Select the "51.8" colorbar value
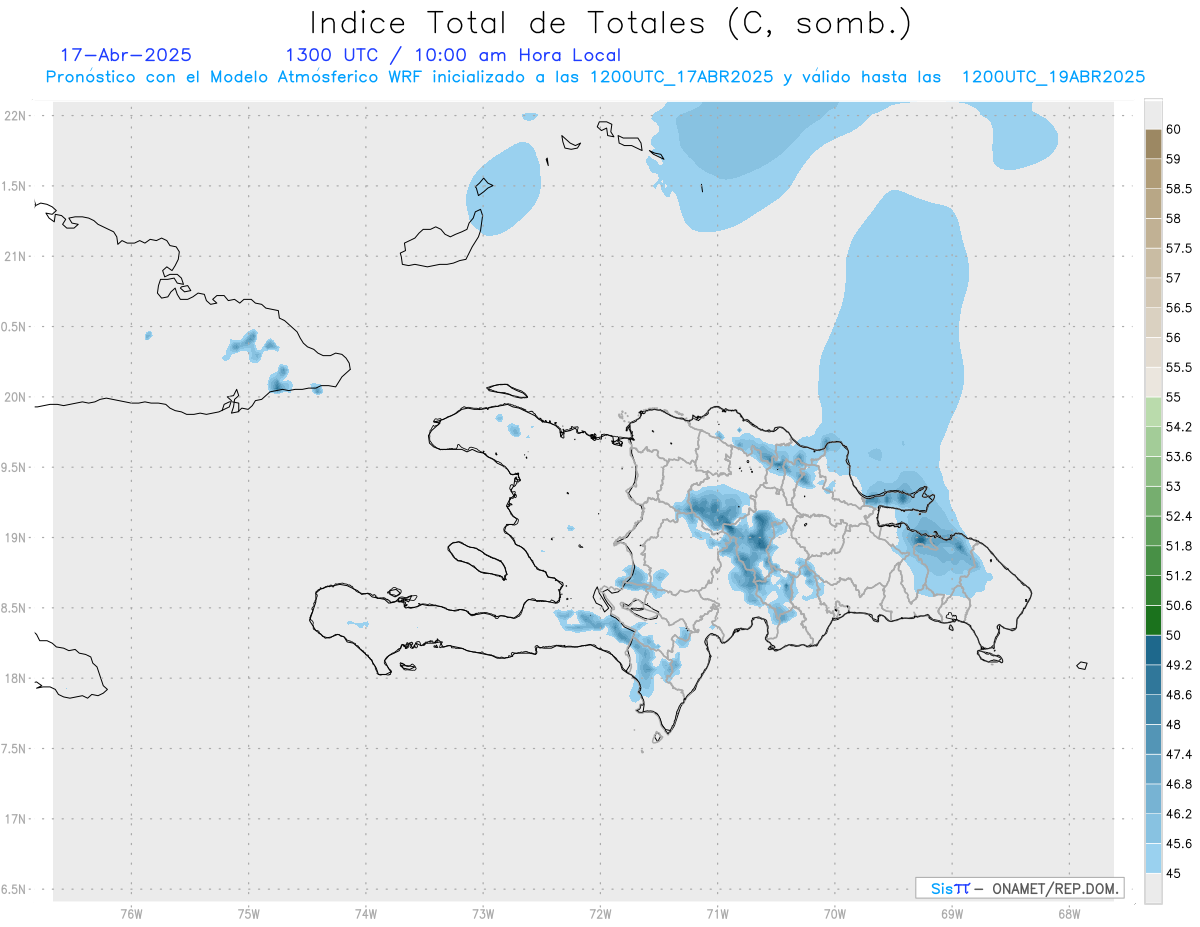The height and width of the screenshot is (927, 1200). tap(1179, 546)
